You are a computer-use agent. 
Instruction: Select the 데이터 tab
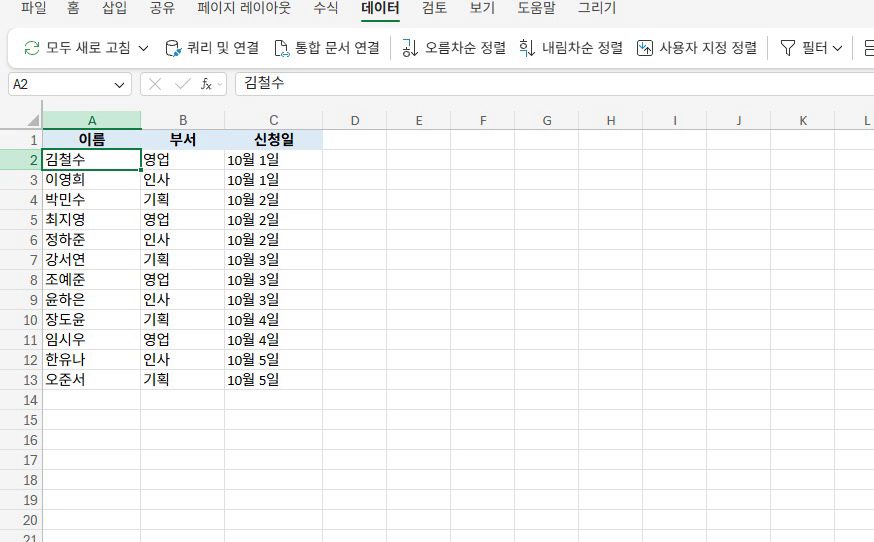(380, 8)
